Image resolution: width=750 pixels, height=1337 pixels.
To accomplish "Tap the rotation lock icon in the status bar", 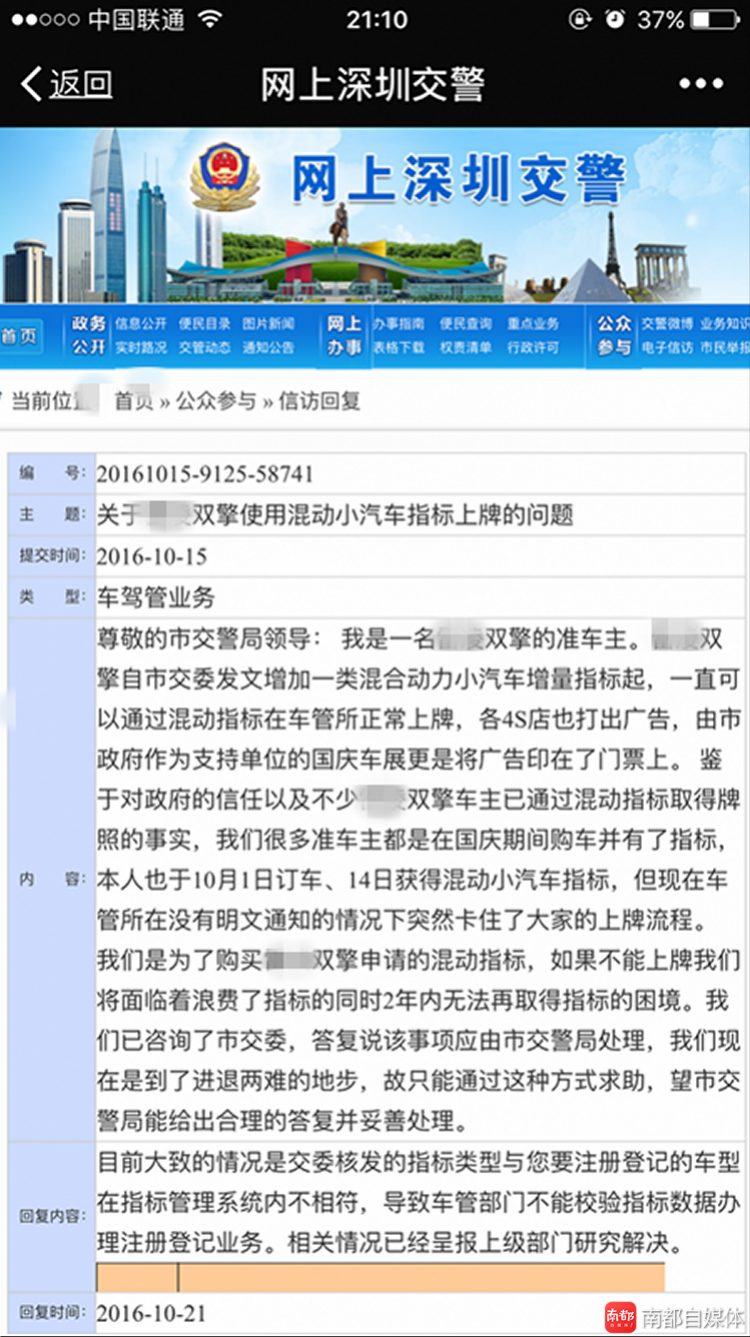I will tap(580, 19).
